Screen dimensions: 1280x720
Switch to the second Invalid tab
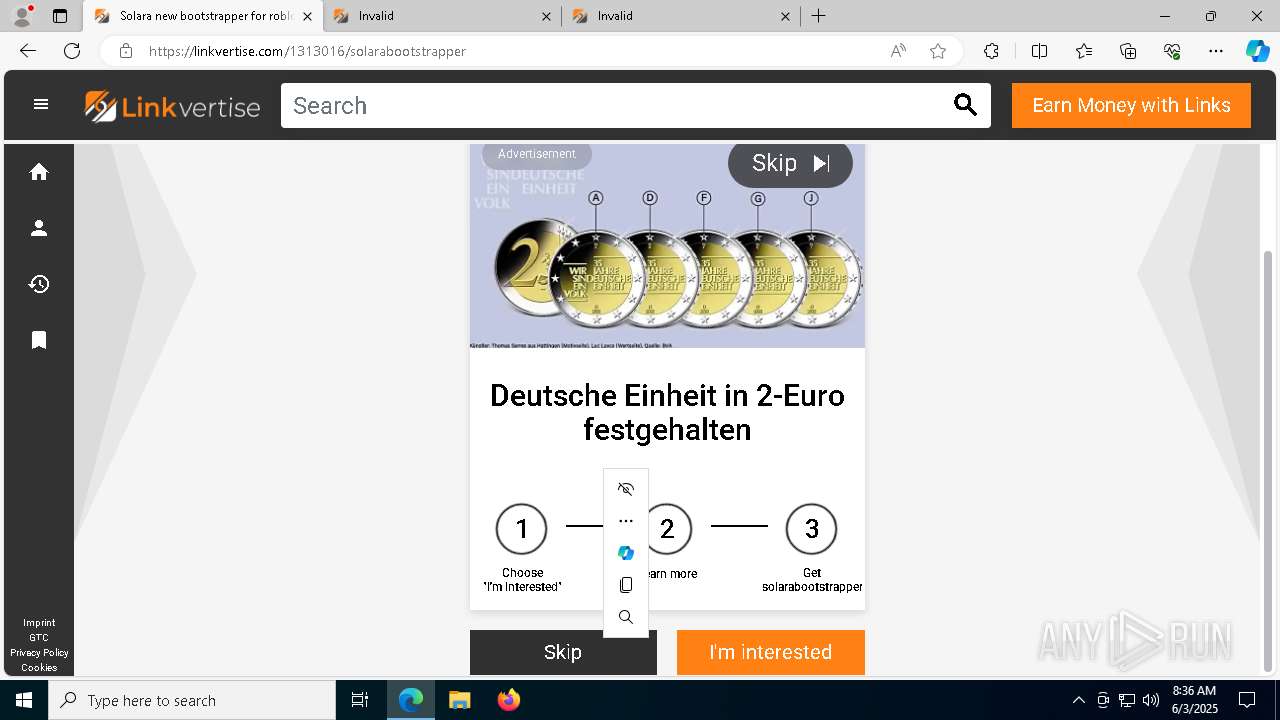[x=682, y=16]
